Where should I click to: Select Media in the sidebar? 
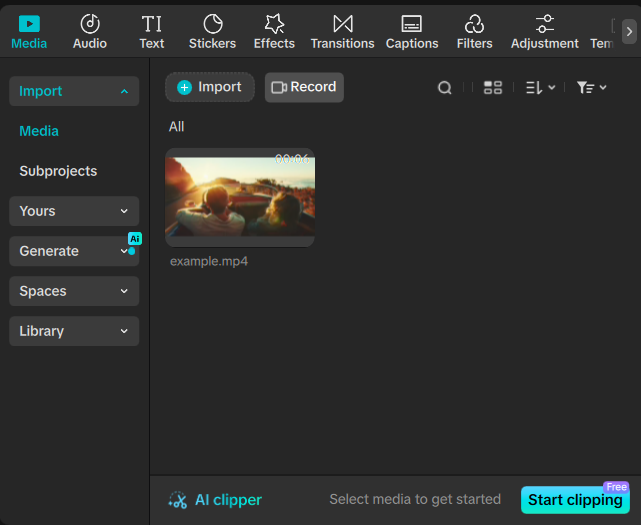(39, 131)
